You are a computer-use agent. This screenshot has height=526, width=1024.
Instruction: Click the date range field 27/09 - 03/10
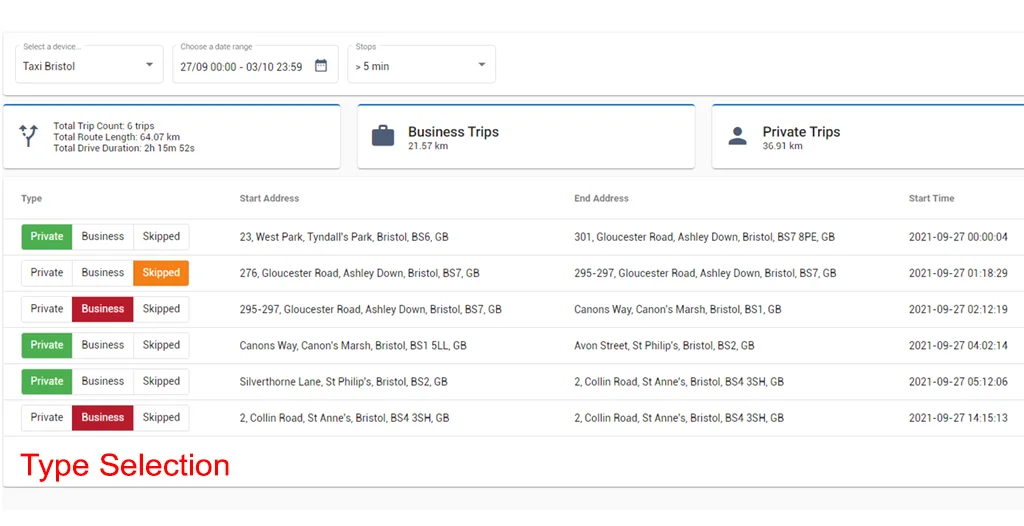pos(255,64)
